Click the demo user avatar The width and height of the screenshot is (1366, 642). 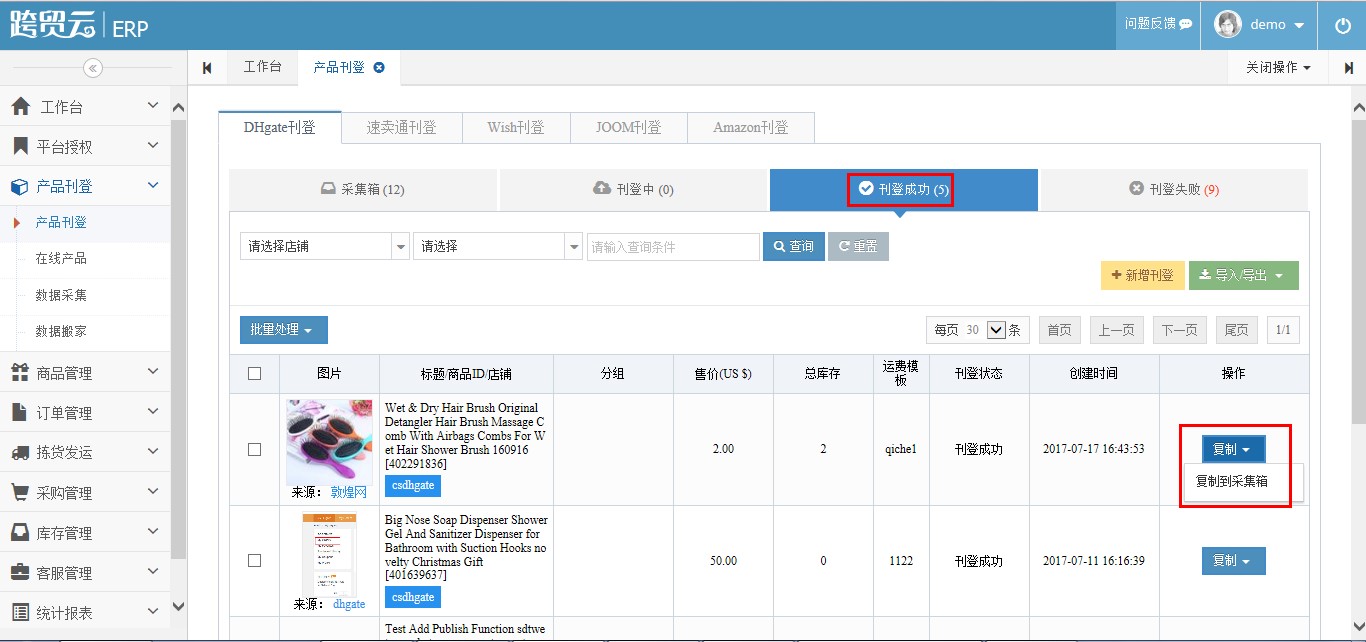click(x=1228, y=25)
